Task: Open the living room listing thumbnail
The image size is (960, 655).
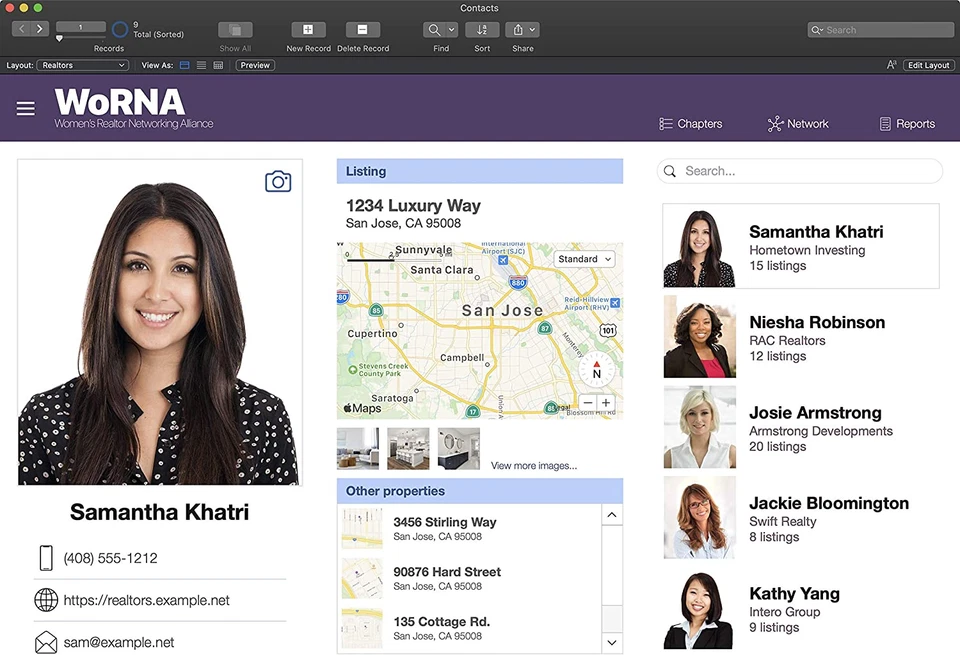Action: pos(358,449)
